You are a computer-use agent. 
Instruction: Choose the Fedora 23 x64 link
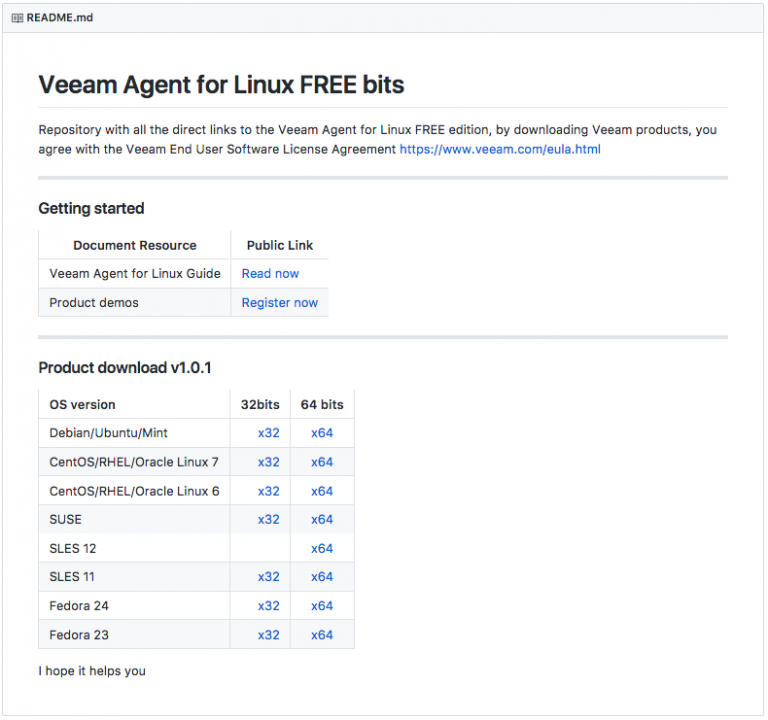[322, 635]
